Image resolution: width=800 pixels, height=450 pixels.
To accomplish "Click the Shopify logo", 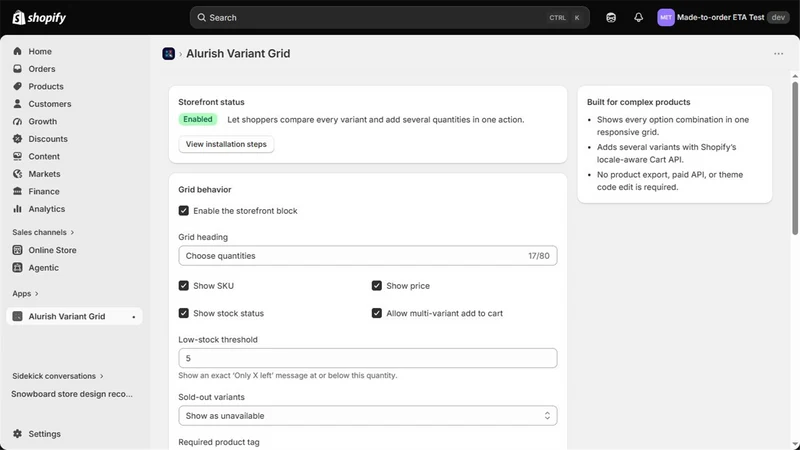I will tap(39, 17).
